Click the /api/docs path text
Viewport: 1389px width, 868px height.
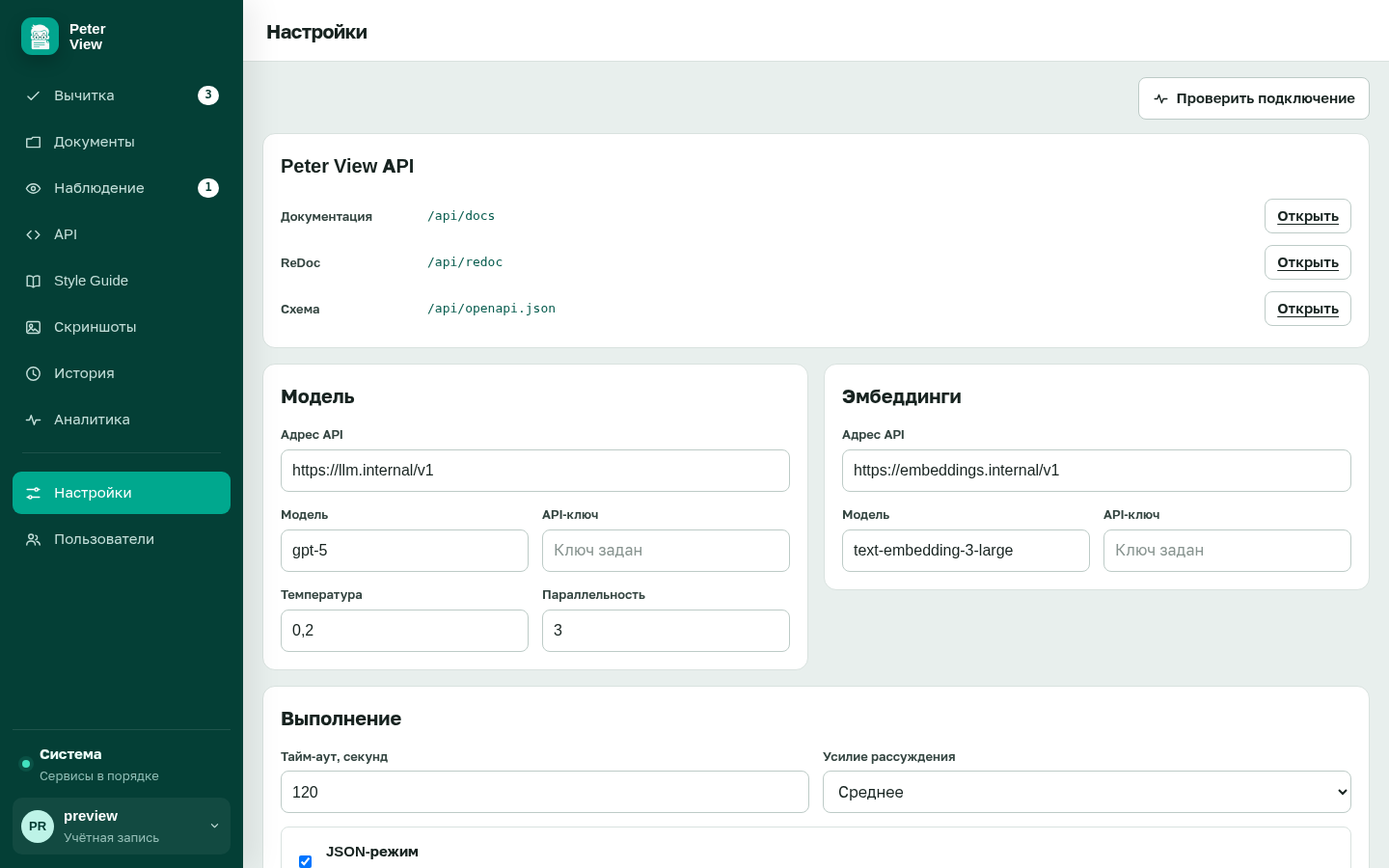(461, 216)
